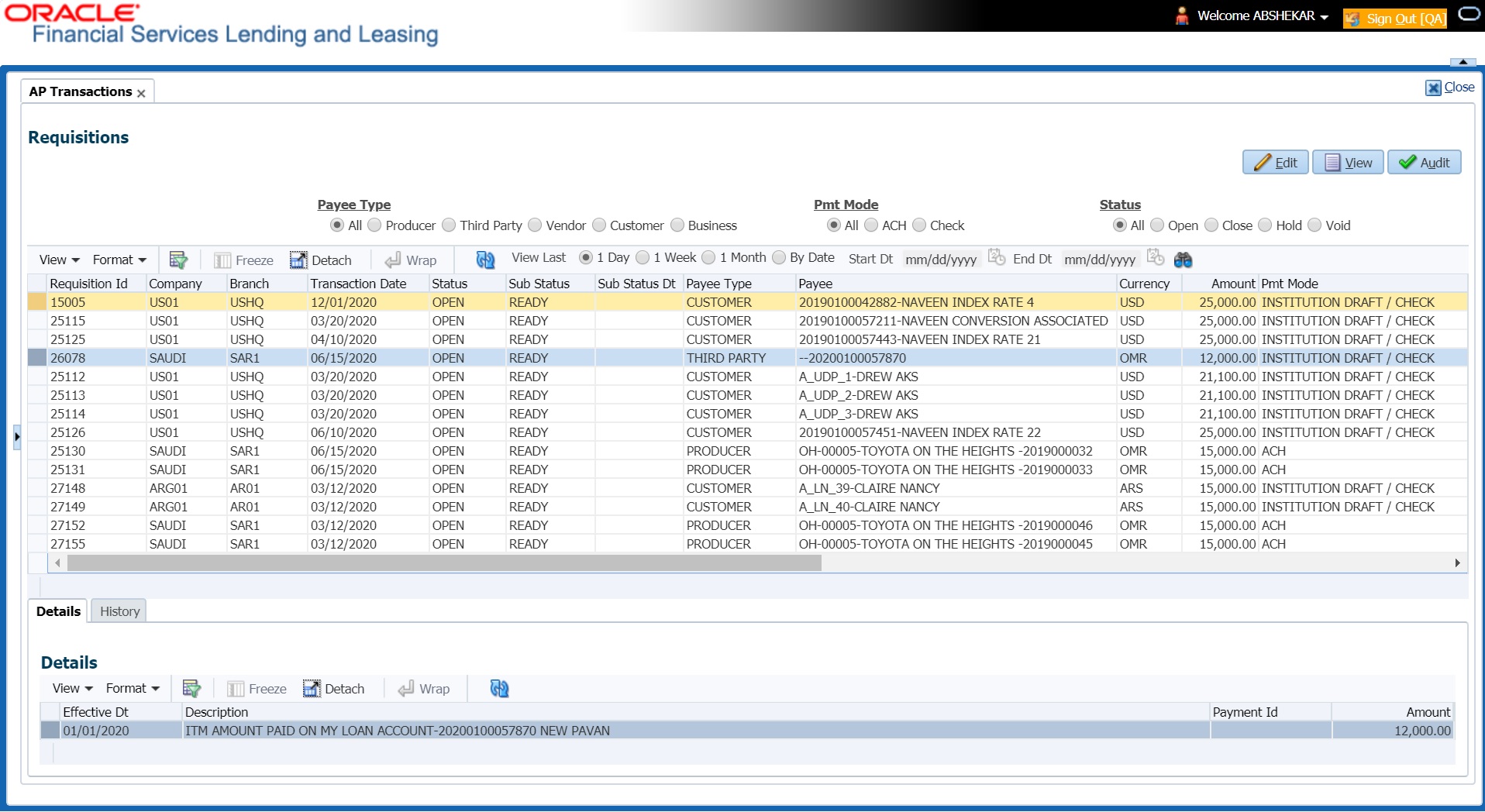Click the Sign Out link

(x=1403, y=18)
